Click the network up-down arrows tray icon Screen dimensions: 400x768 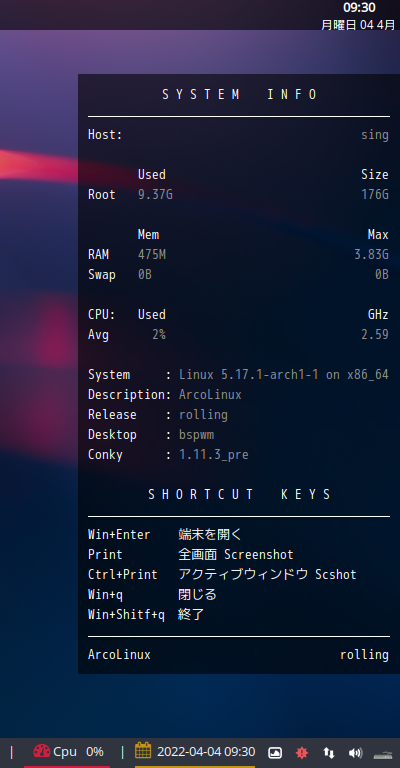tap(329, 752)
